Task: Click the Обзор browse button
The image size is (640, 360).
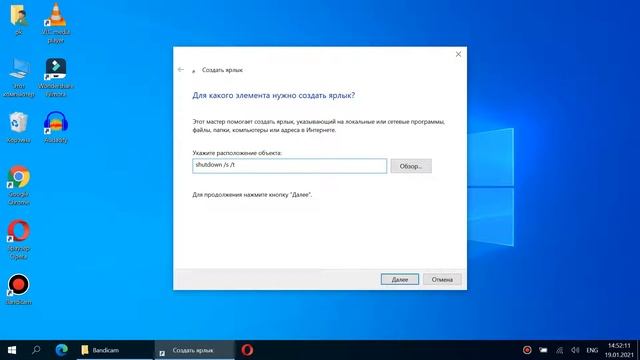Action: 411,166
